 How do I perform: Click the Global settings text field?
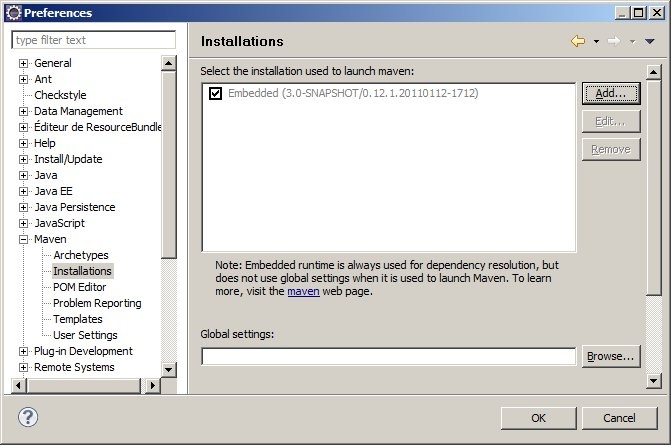pos(388,356)
